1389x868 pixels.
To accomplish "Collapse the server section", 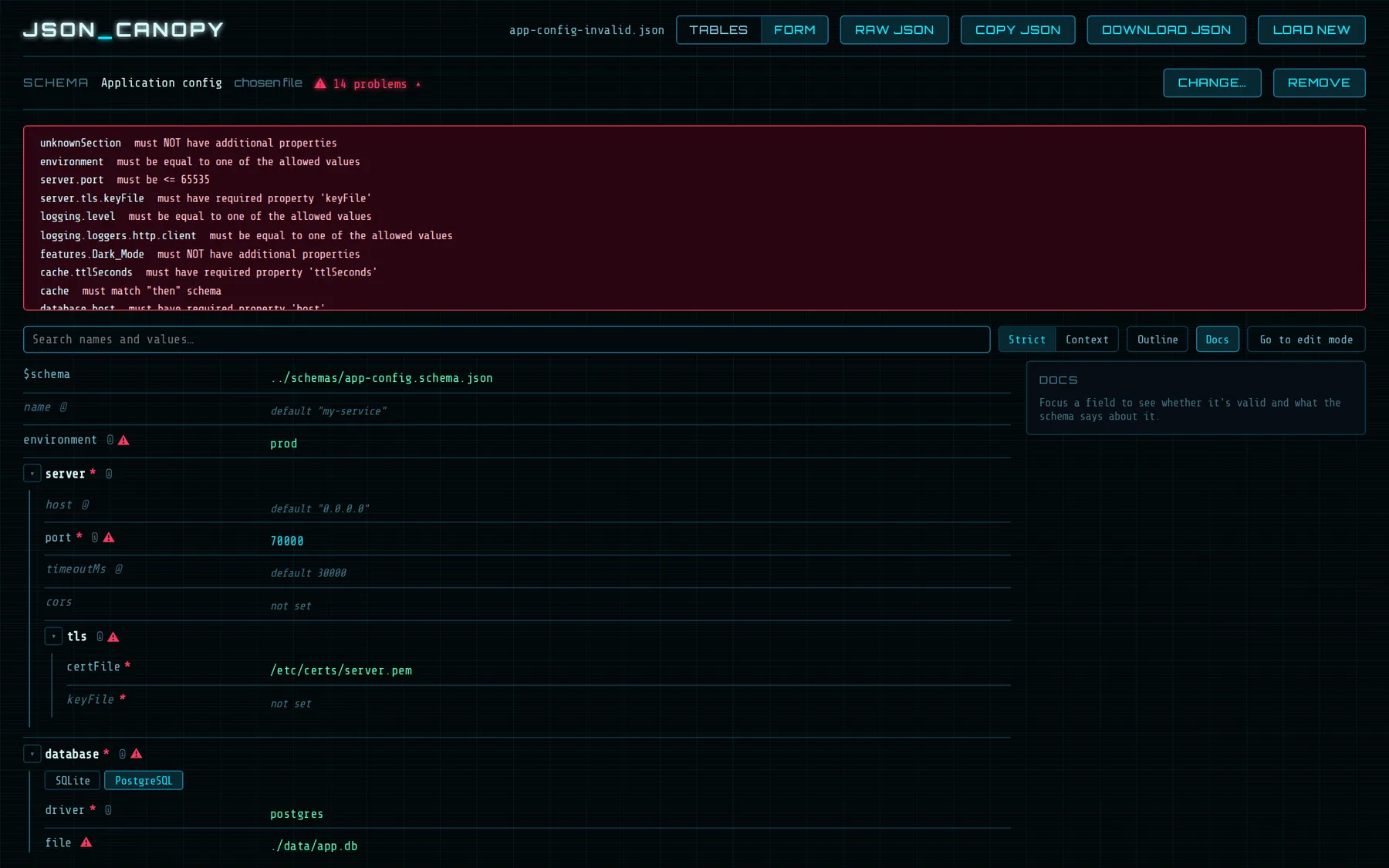I will (32, 474).
